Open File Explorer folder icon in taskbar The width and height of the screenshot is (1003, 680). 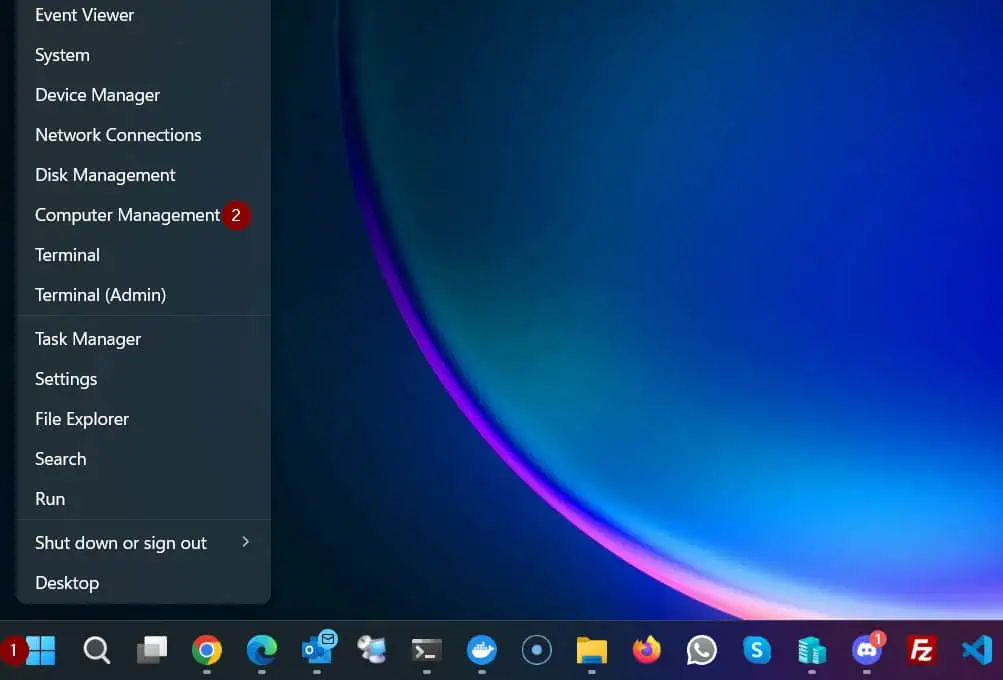[x=592, y=651]
